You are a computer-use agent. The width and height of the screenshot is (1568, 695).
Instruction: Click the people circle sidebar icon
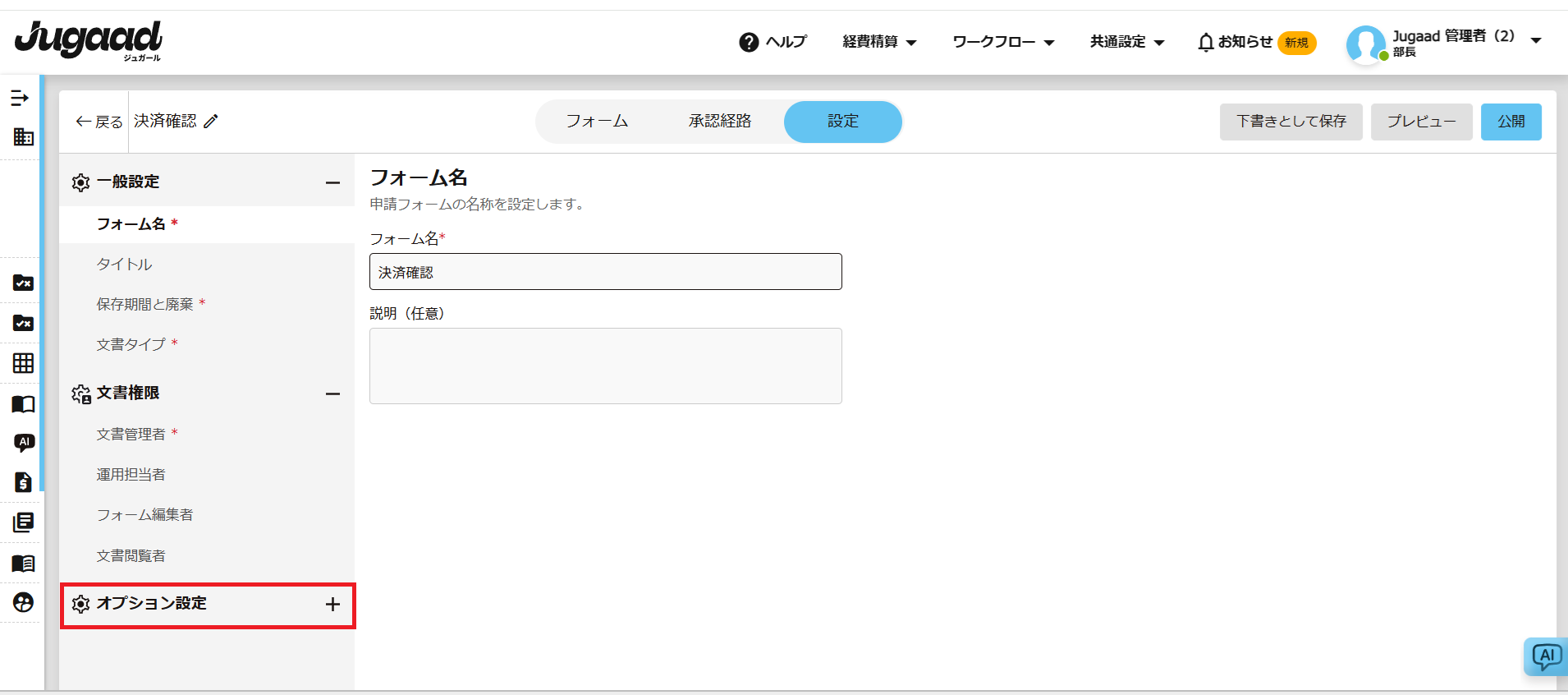coord(23,603)
